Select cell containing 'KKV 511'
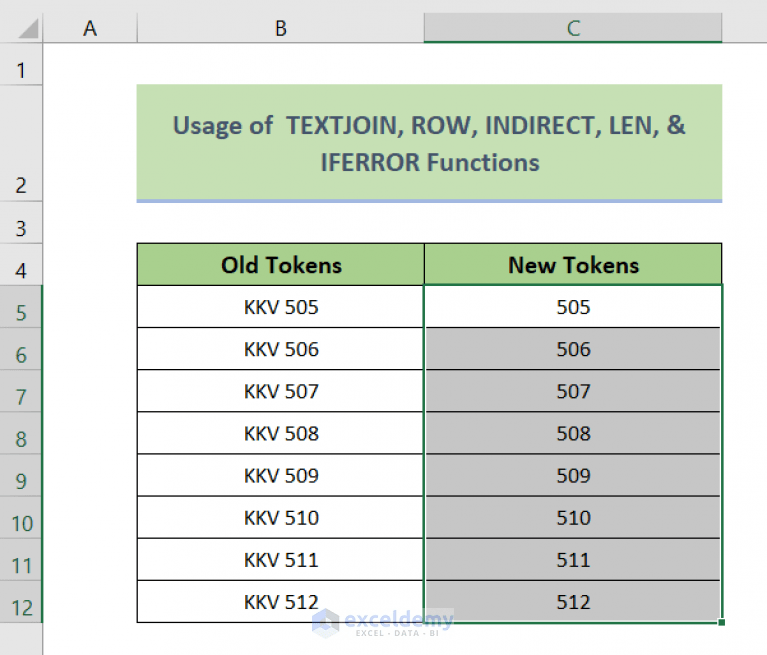The height and width of the screenshot is (655, 767). click(x=281, y=560)
